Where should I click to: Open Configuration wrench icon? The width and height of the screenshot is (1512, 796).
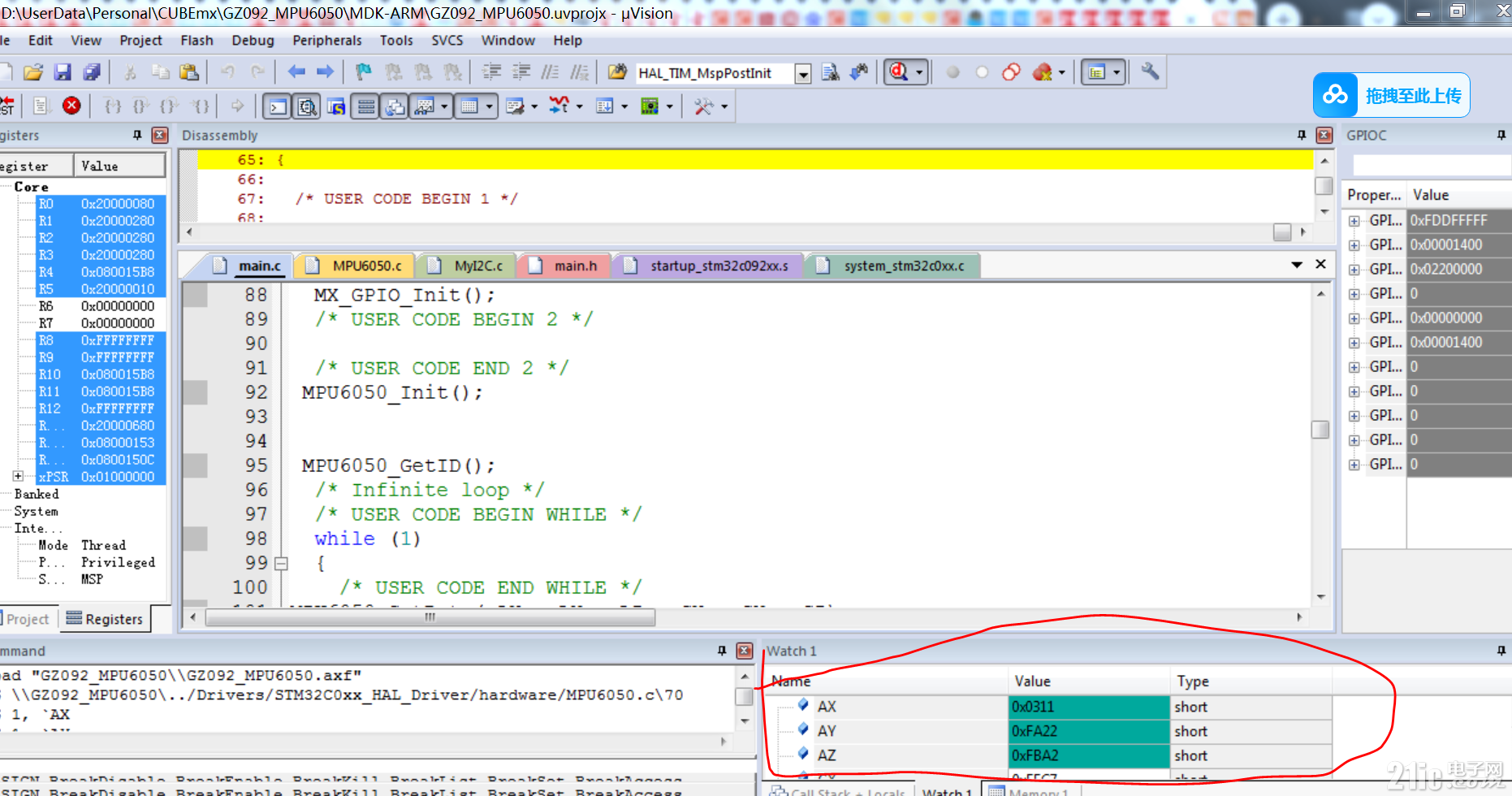click(x=1150, y=71)
